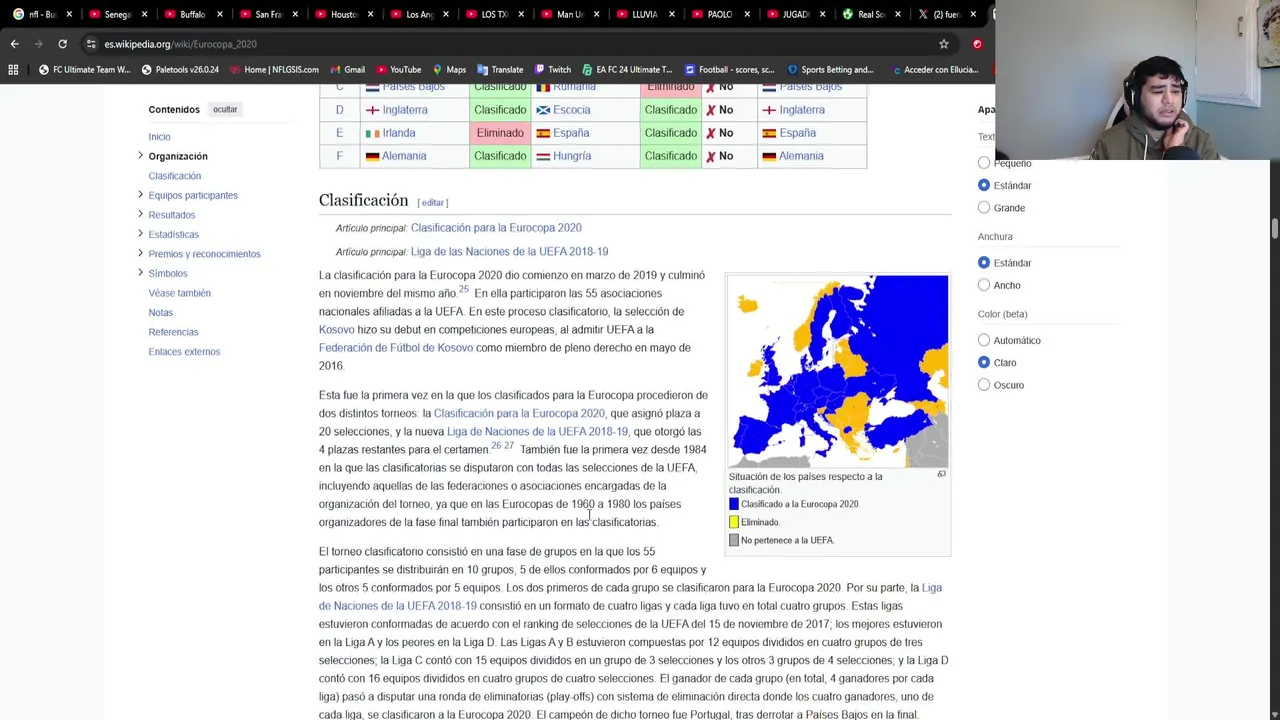Jump to Clasificación in contents
The width and height of the screenshot is (1280, 720).
coord(175,176)
